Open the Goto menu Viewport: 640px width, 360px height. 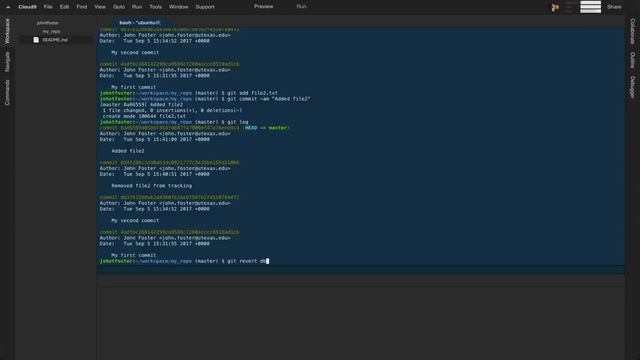click(119, 7)
